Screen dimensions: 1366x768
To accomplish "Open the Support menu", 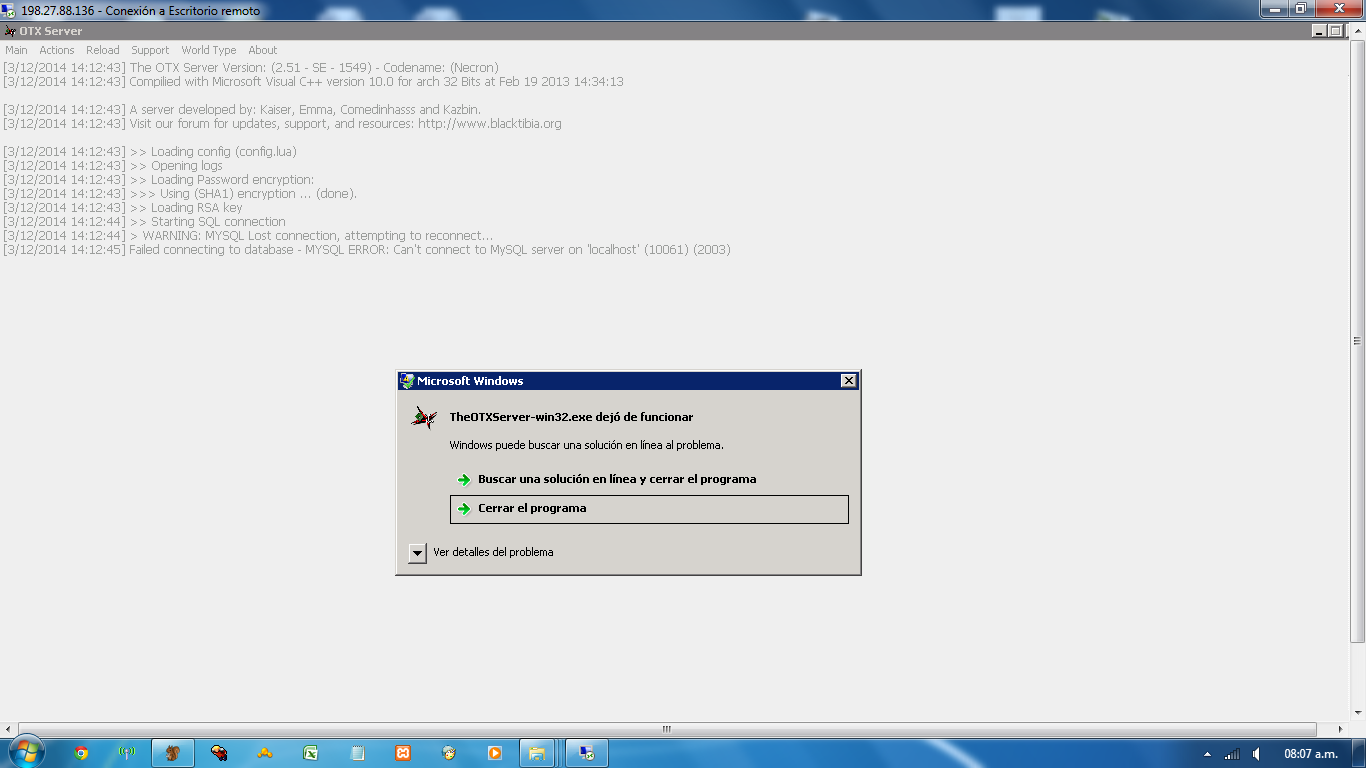I will pos(150,50).
